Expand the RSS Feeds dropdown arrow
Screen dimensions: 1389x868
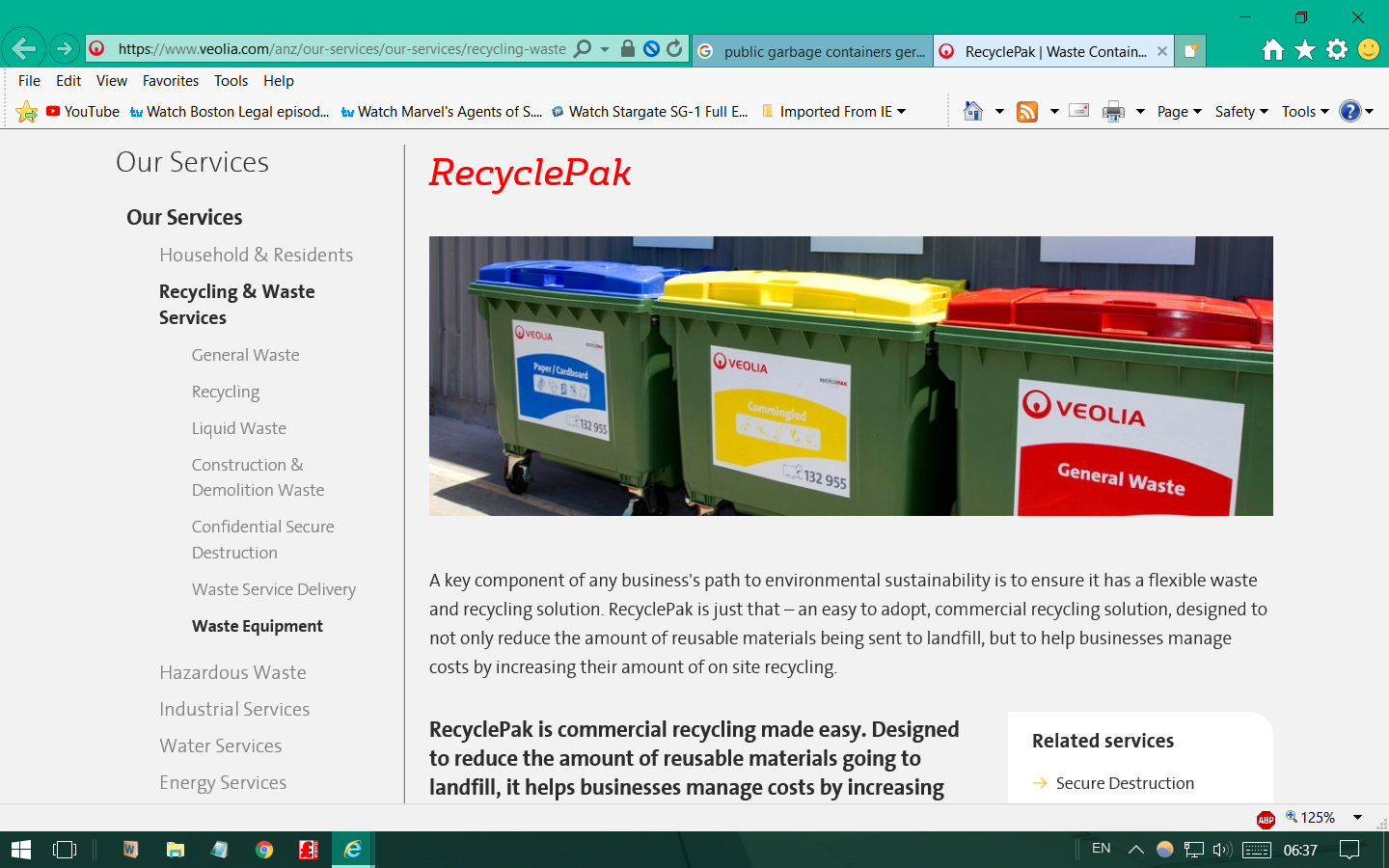pos(1054,112)
